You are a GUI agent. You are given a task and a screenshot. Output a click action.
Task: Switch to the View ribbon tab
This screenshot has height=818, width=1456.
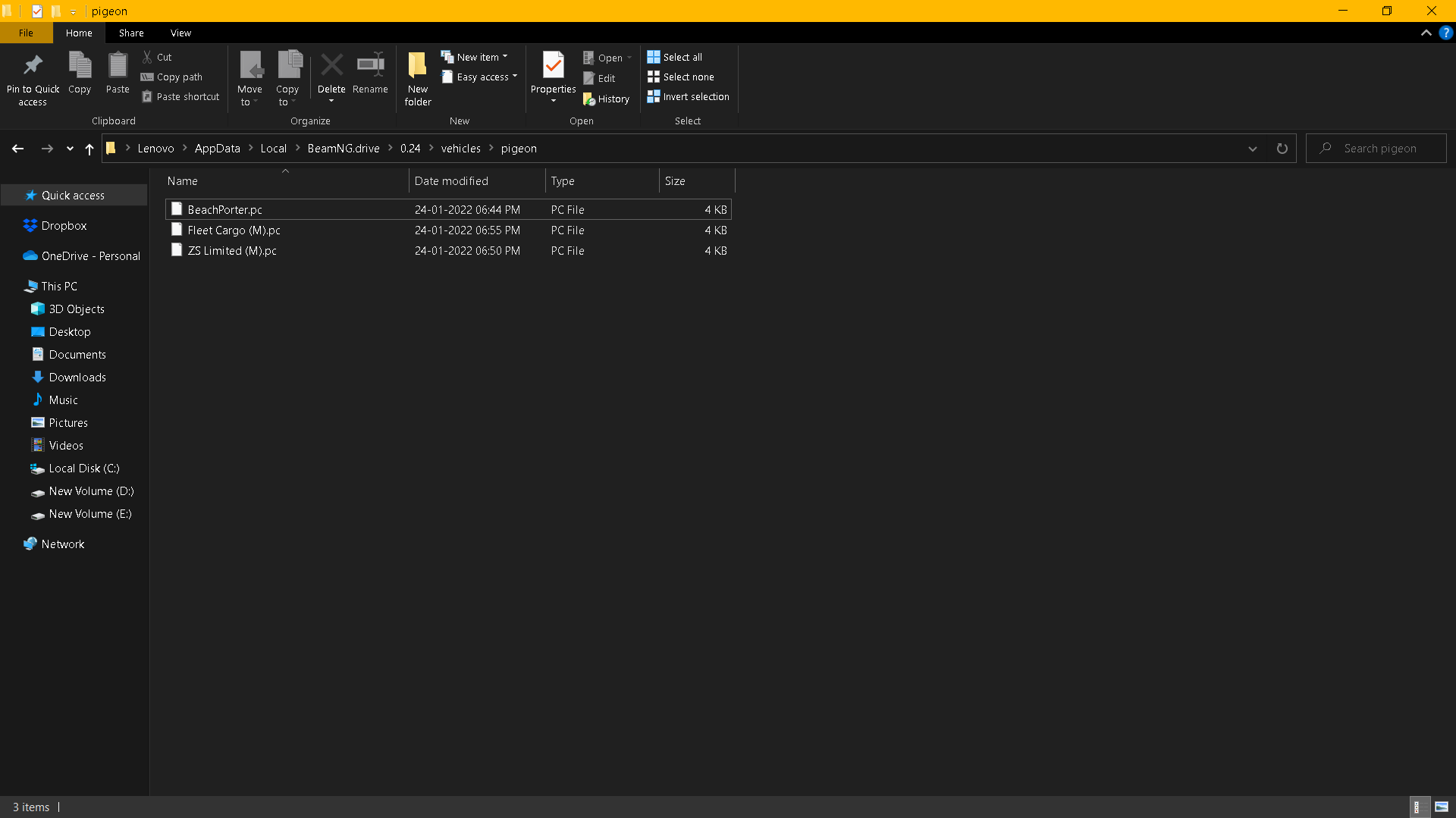tap(180, 33)
